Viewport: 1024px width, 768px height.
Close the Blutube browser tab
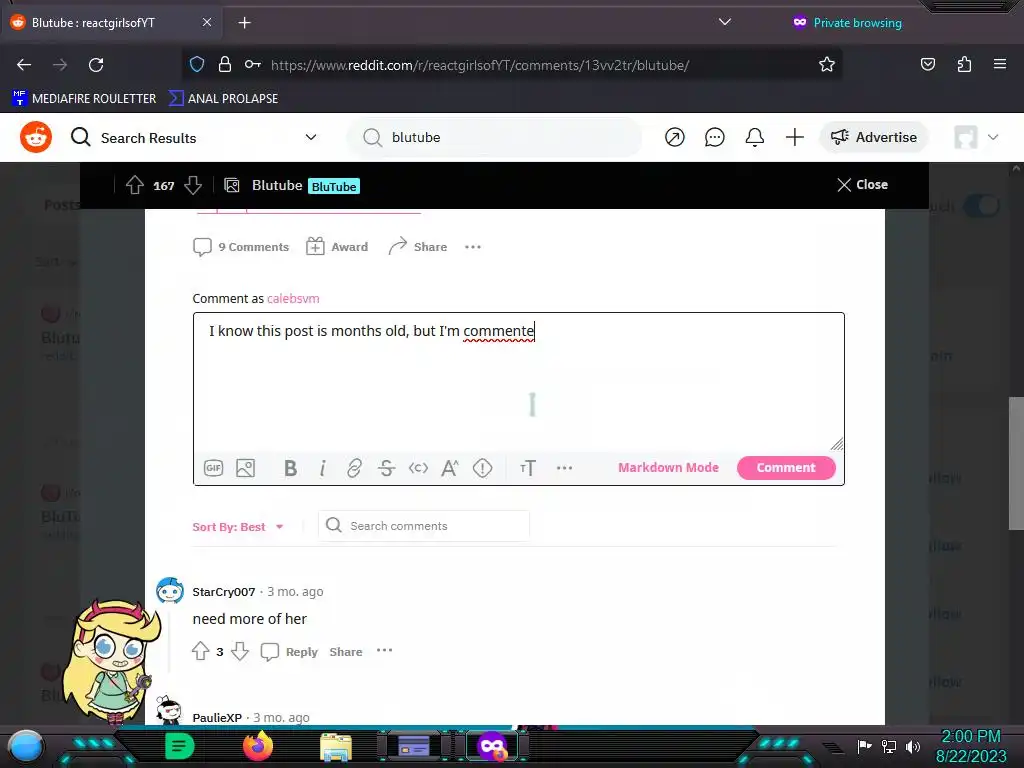point(206,22)
